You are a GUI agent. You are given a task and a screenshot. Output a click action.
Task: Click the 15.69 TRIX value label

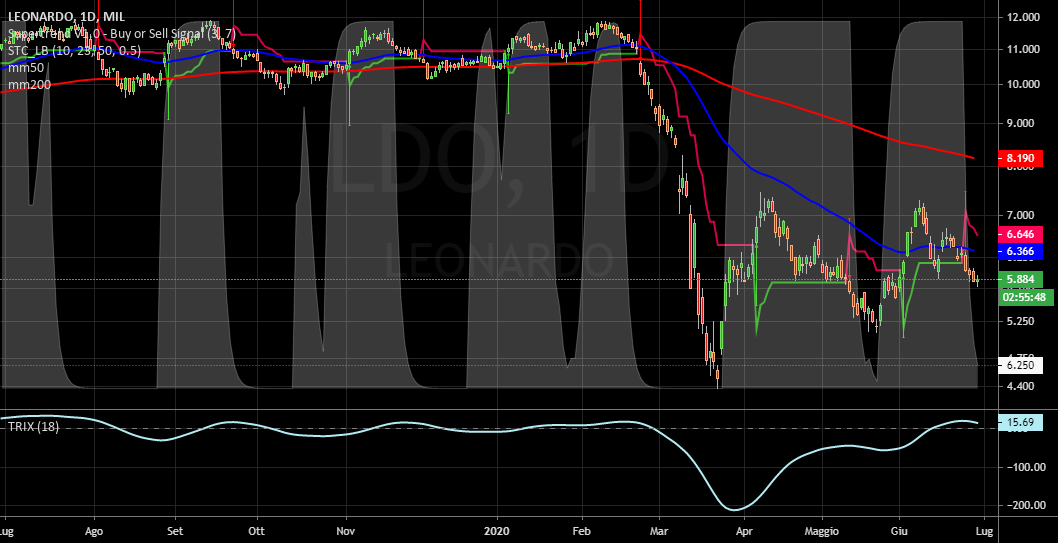[1020, 423]
